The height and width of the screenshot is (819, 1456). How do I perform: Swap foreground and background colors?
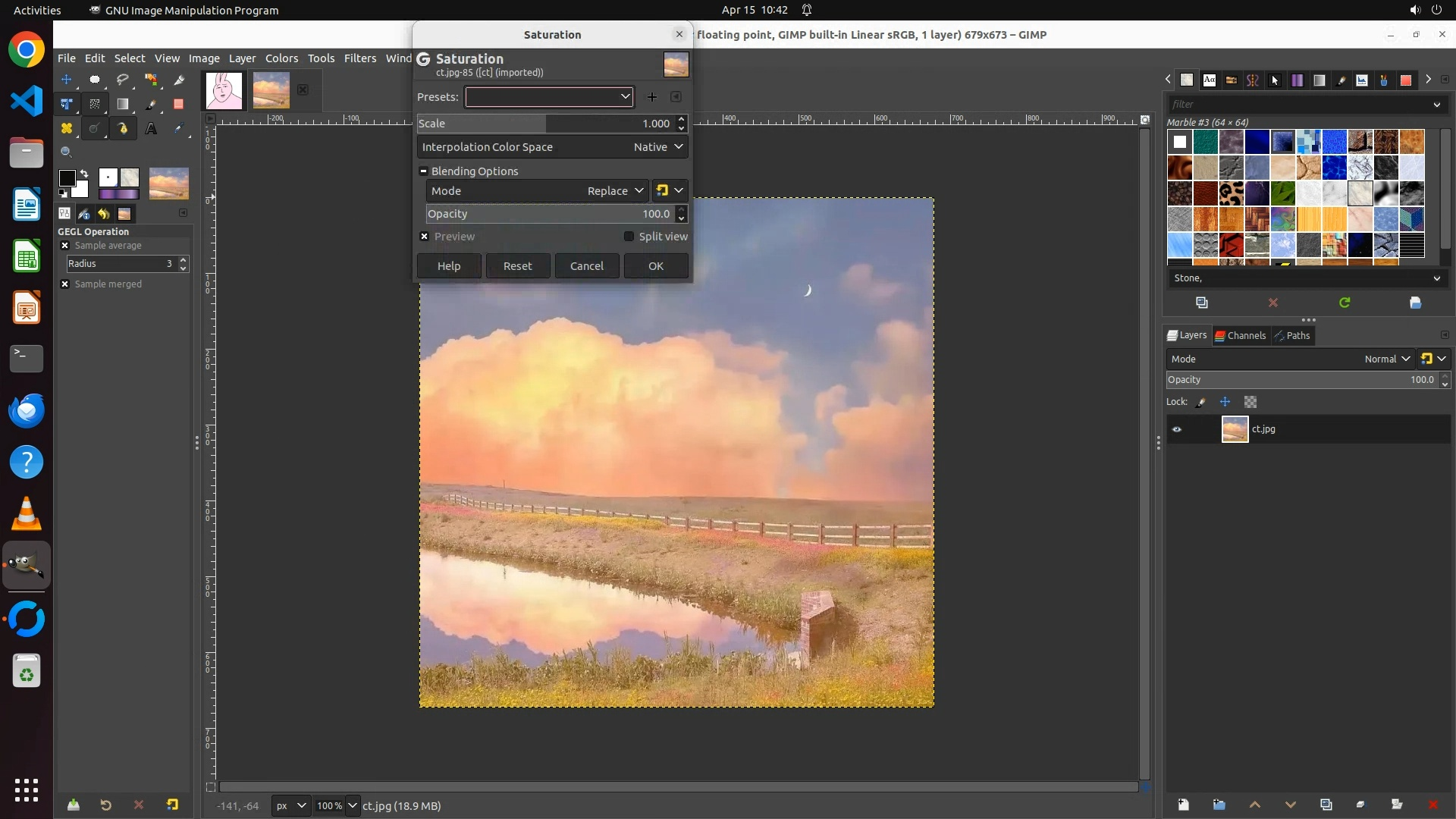[84, 174]
